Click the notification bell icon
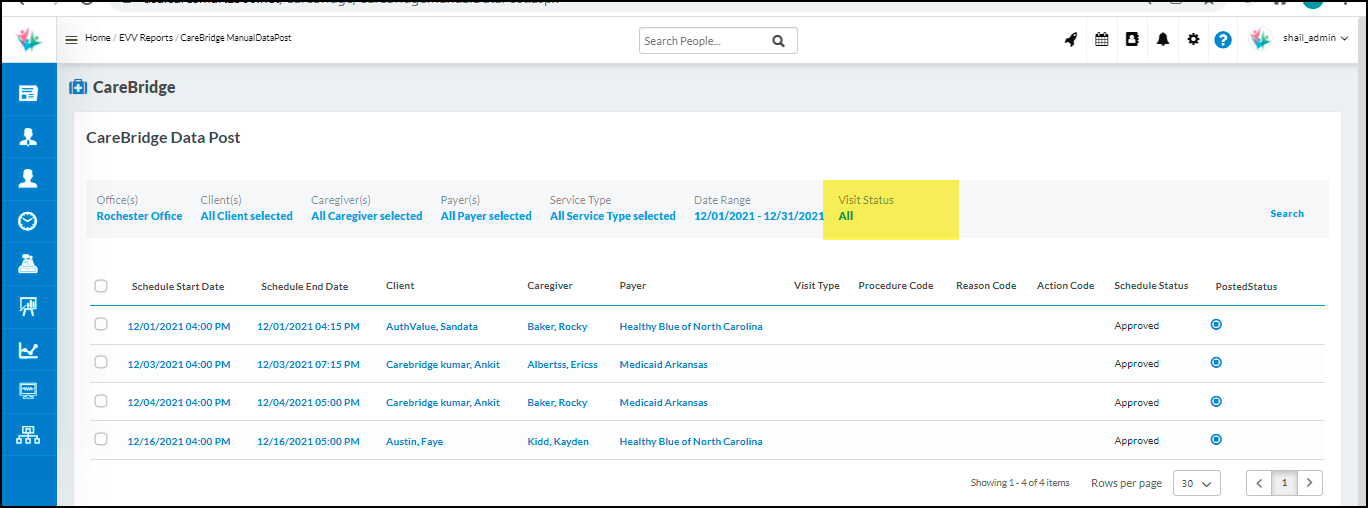This screenshot has width=1368, height=508. (1163, 40)
